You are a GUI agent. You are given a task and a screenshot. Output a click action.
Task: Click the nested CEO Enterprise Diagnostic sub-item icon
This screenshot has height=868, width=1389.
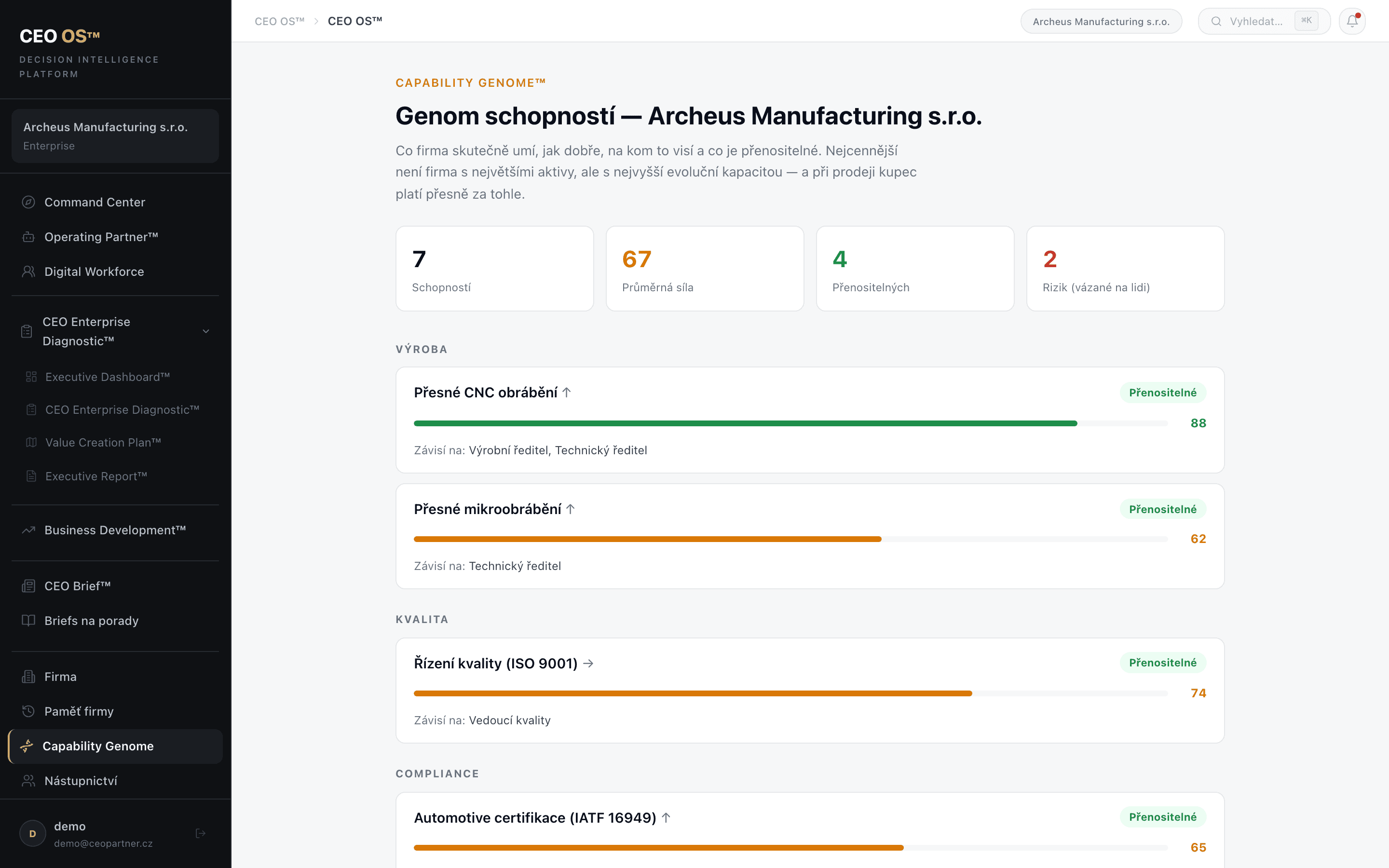tap(31, 410)
